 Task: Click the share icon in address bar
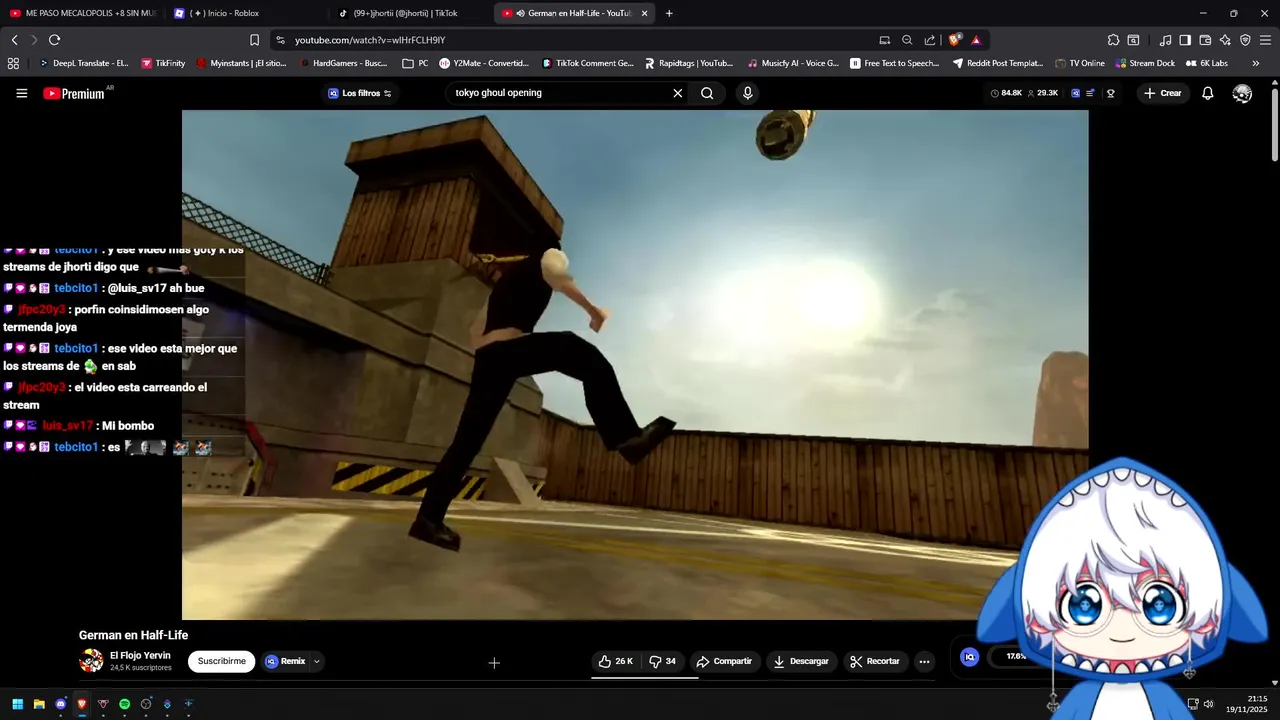930,40
